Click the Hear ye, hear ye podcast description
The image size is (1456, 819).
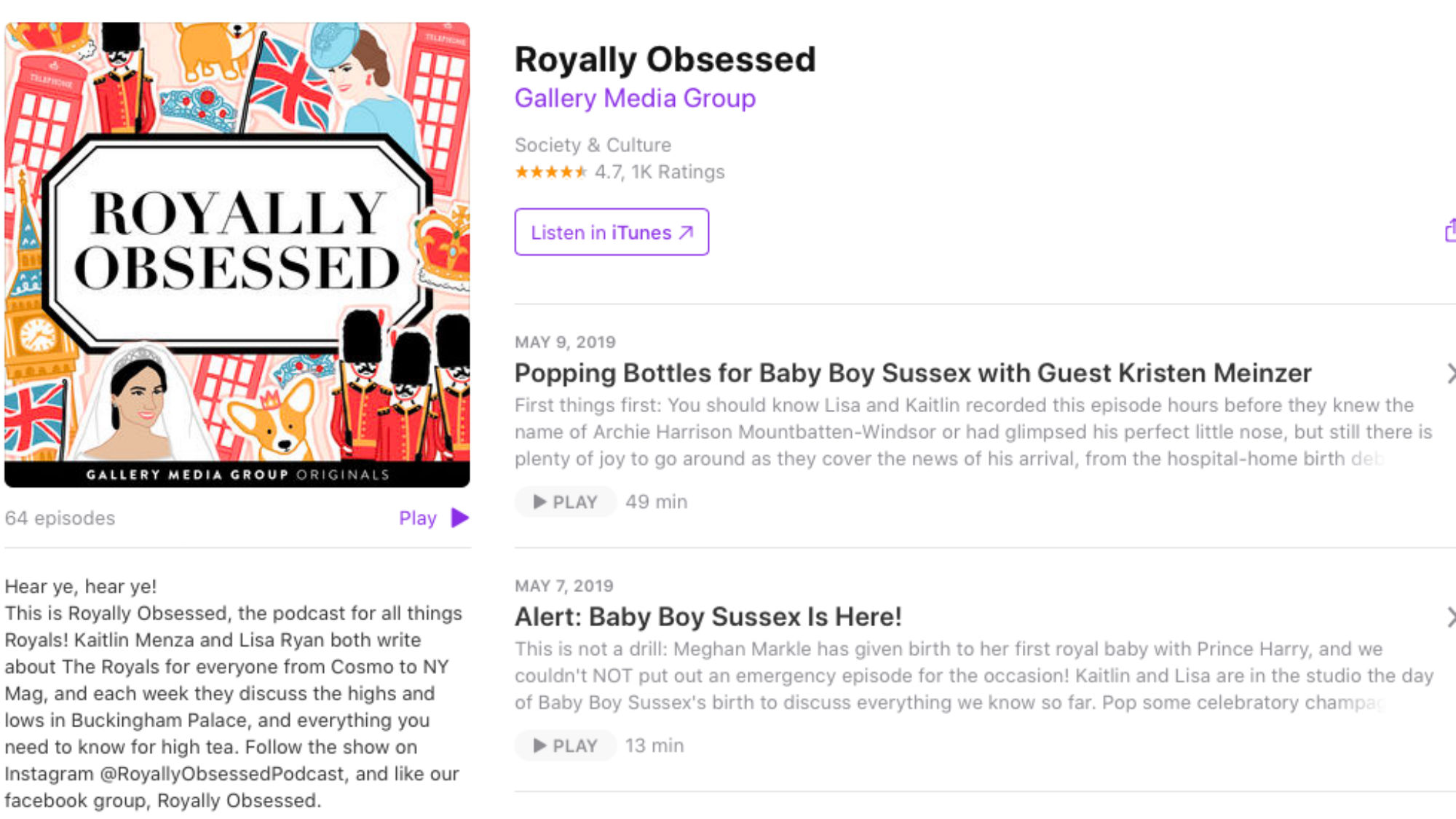pos(234,694)
